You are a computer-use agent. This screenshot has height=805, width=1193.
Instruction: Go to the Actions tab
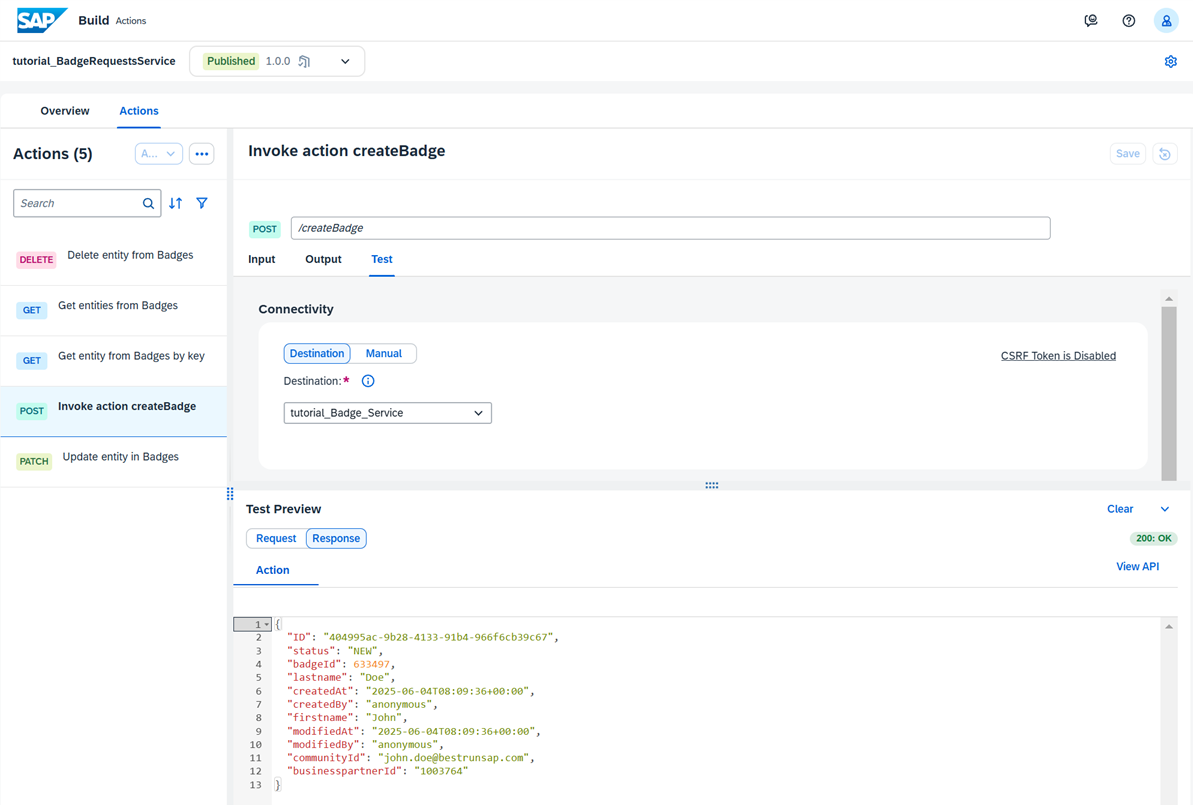click(139, 111)
